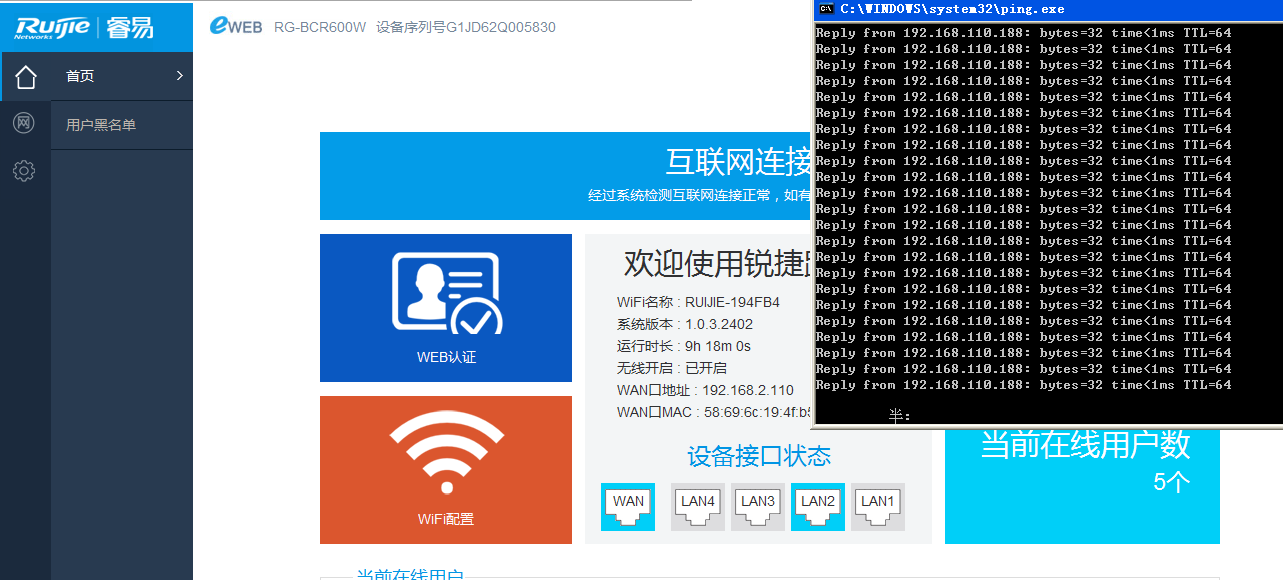Viewport: 1283px width, 580px height.
Task: Select 首页 in the side menu
Action: tap(122, 76)
